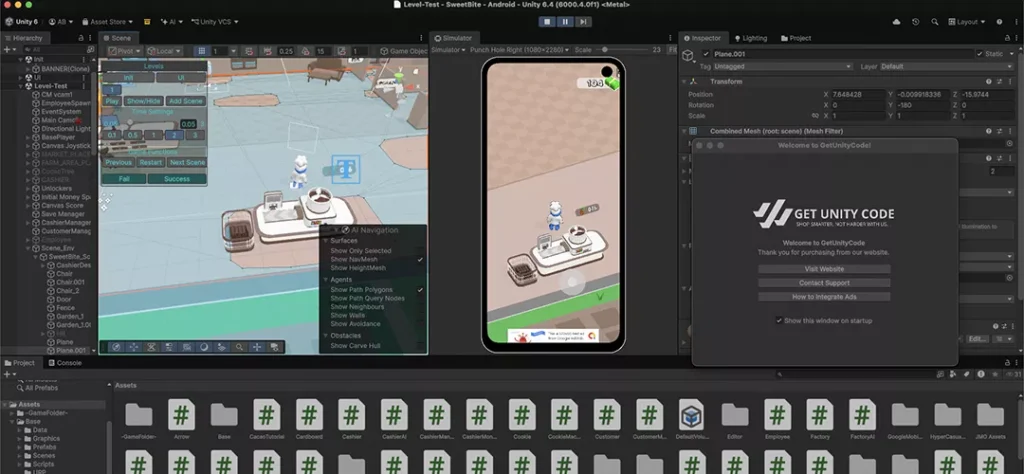Lock the Inspector panel
This screenshot has width=1024, height=474.
1006,38
